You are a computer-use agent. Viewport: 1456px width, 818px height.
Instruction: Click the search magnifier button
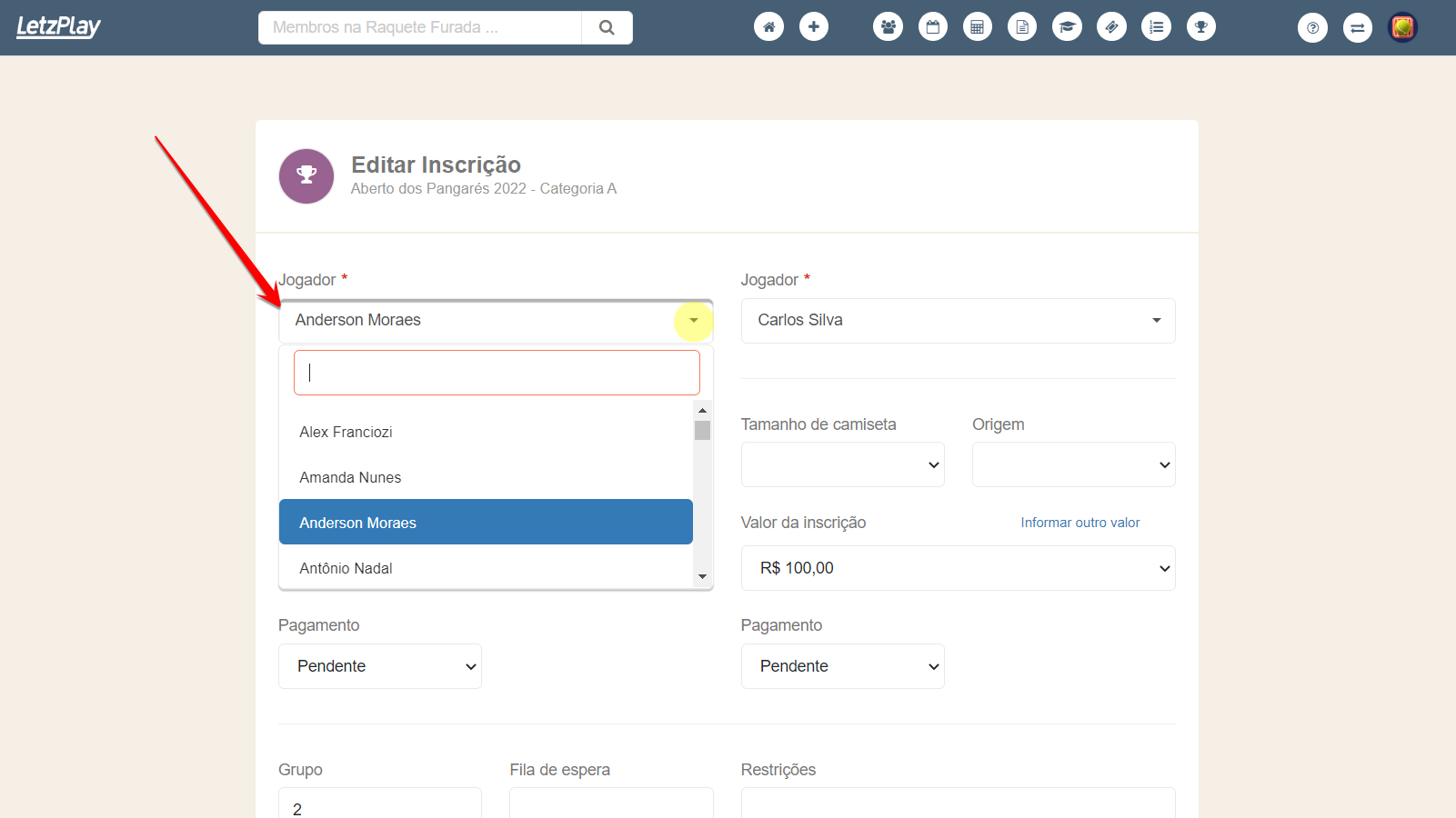(607, 27)
